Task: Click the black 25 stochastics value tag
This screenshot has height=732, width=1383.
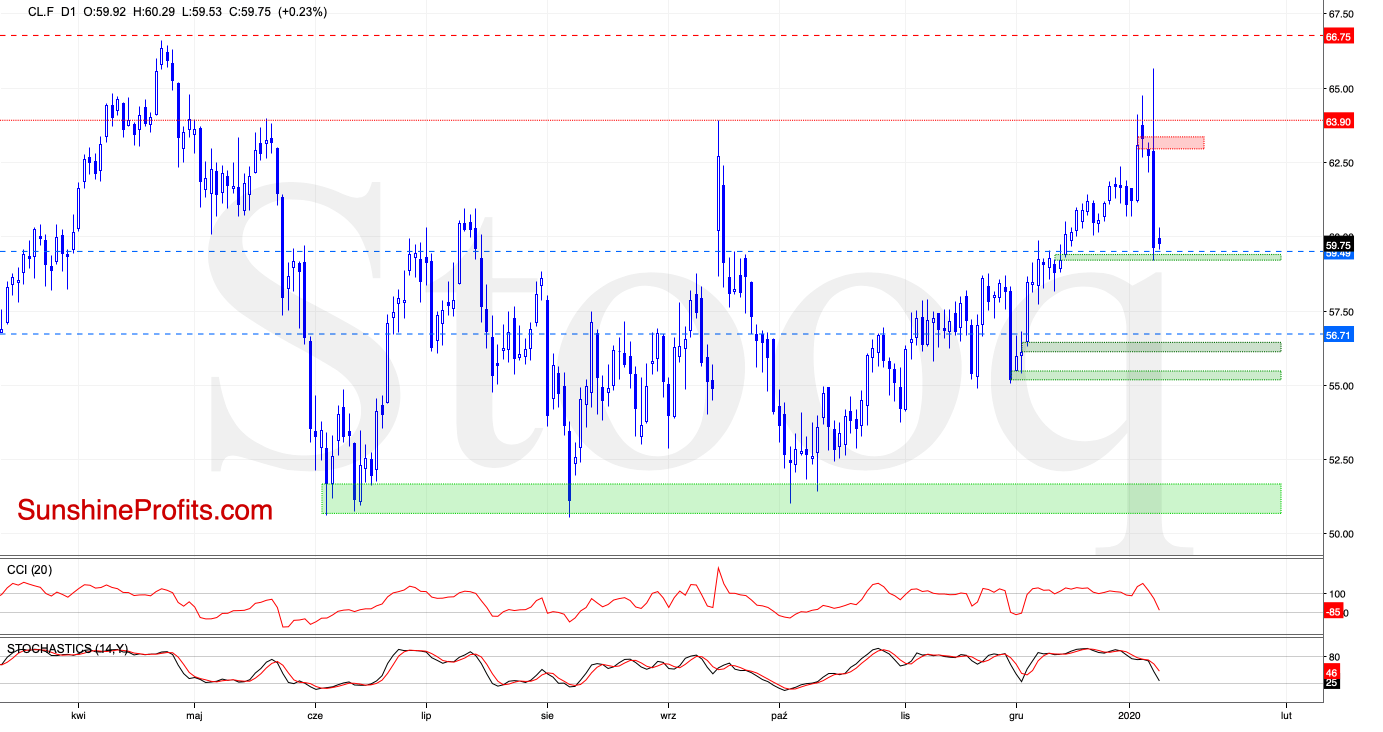Action: coord(1332,683)
